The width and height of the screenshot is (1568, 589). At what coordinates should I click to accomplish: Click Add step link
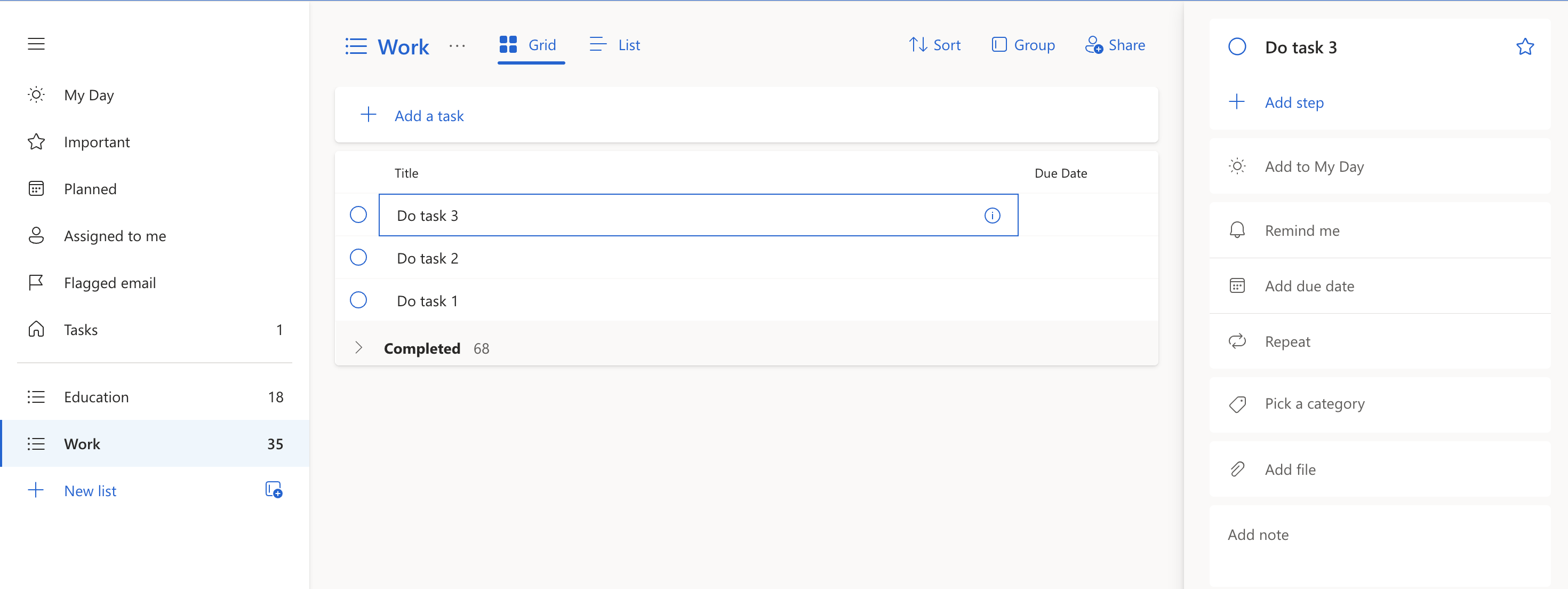click(1293, 102)
